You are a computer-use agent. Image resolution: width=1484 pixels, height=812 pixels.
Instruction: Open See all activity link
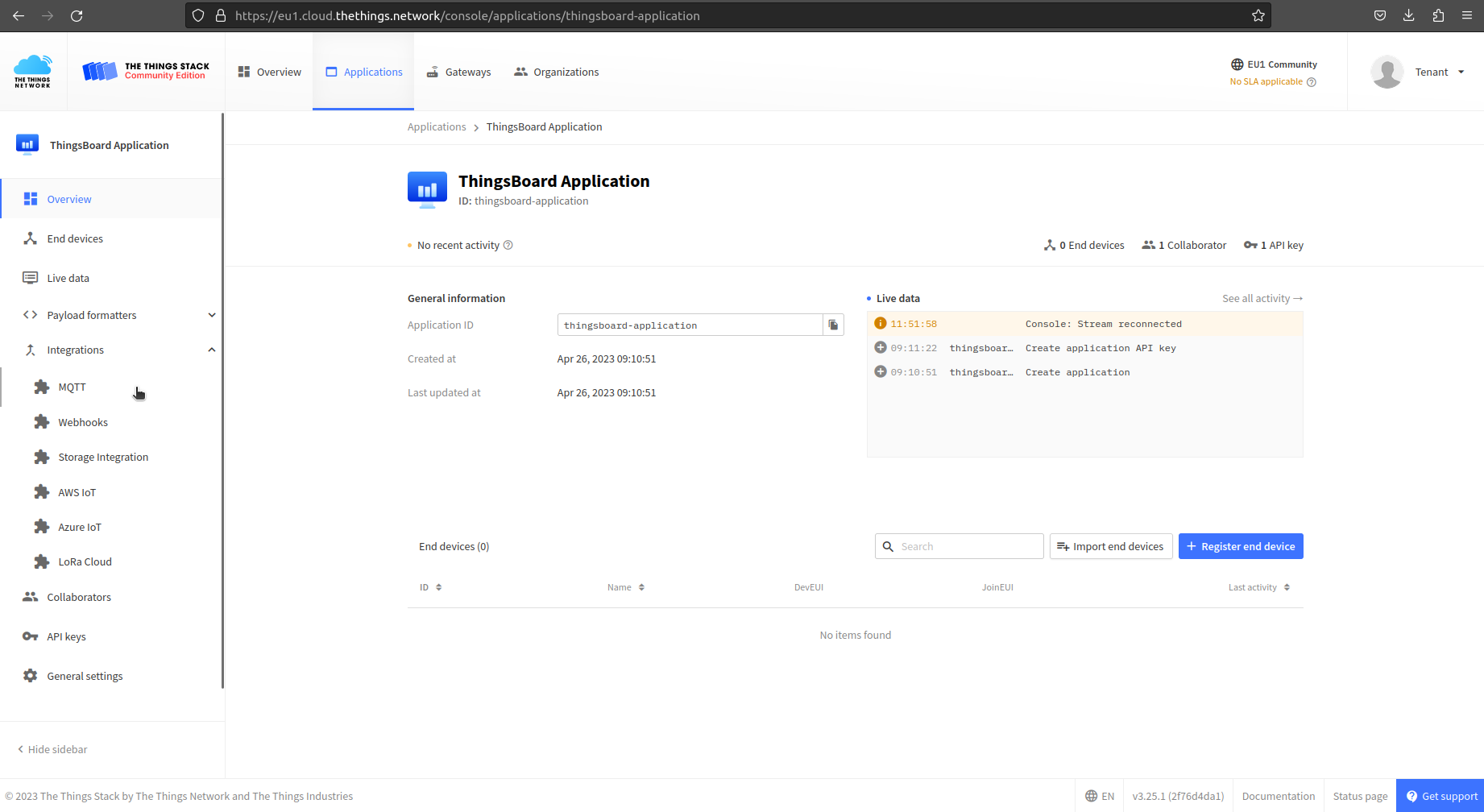(x=1262, y=298)
